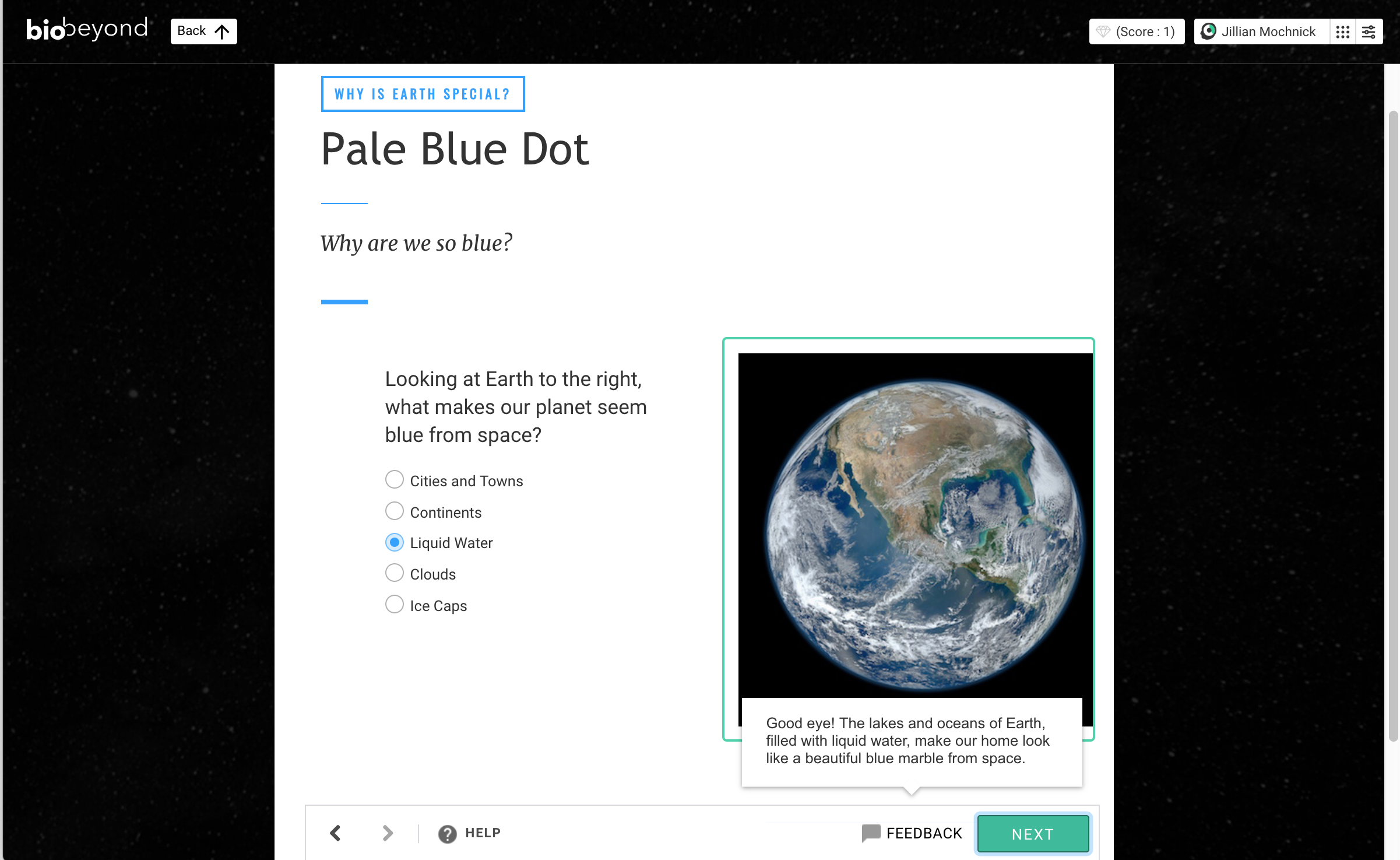
Task: Open the 'Why is Earth Special?' section label
Action: (423, 93)
